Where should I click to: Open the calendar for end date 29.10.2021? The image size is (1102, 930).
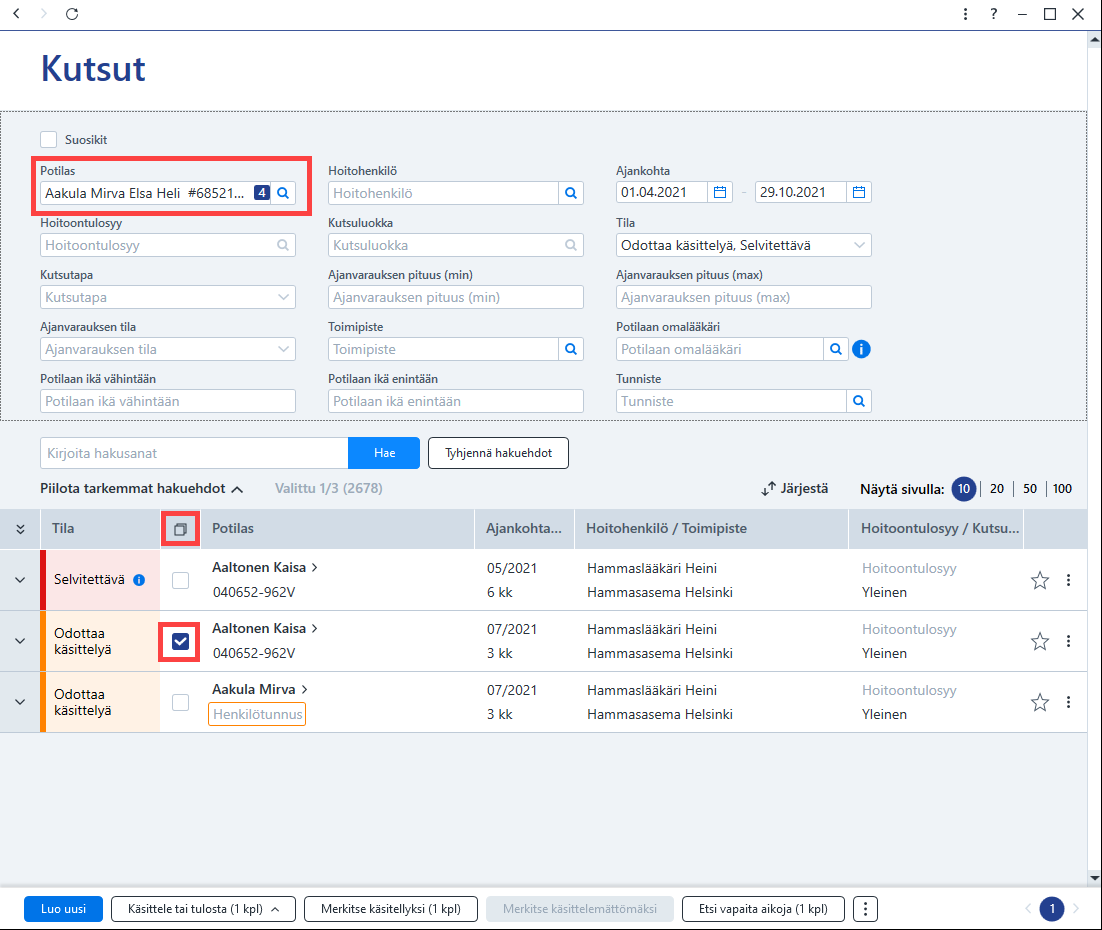[x=859, y=193]
